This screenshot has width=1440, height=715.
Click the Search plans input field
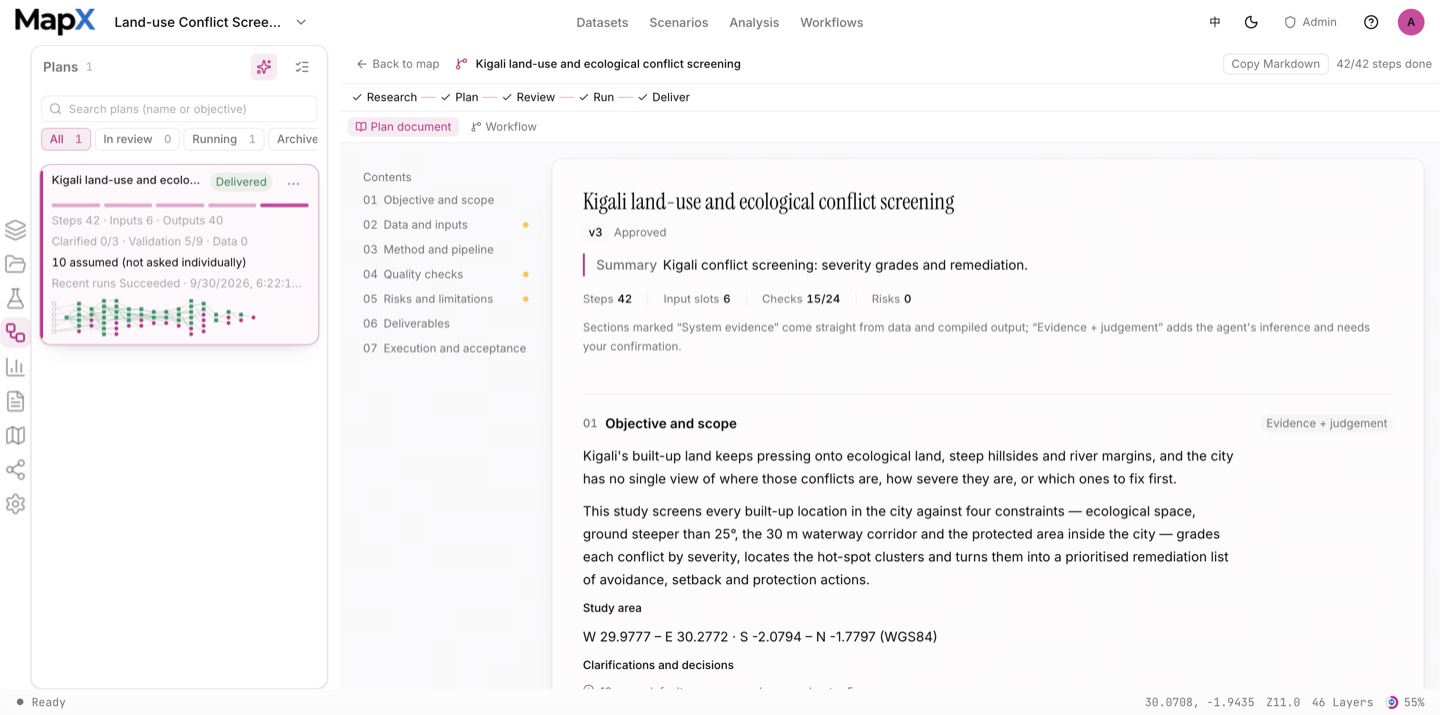click(x=179, y=109)
